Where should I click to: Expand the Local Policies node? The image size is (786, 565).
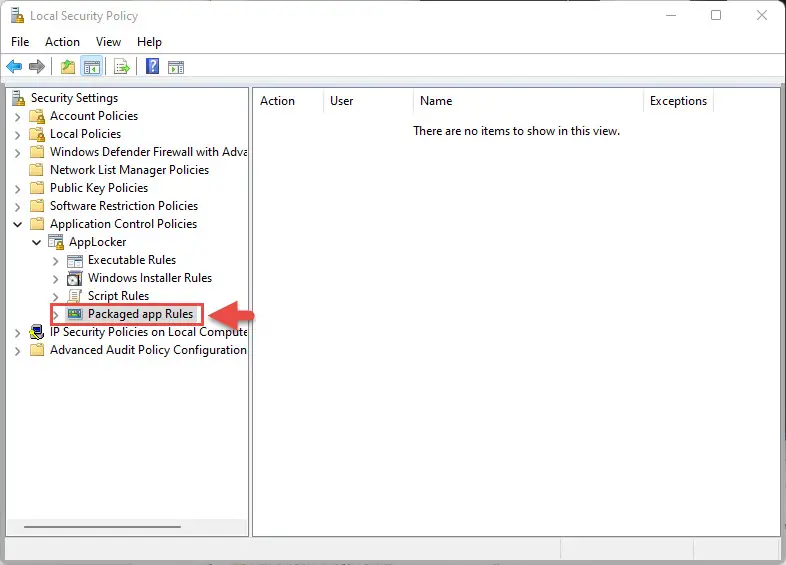[x=18, y=135]
